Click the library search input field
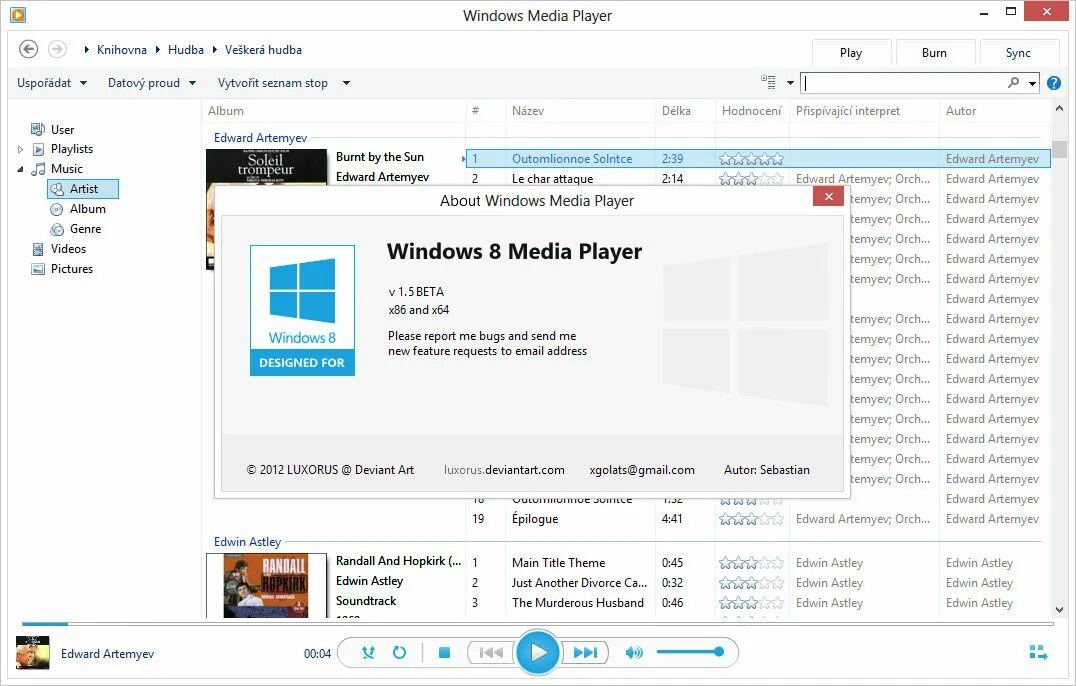The image size is (1076, 686). click(904, 83)
